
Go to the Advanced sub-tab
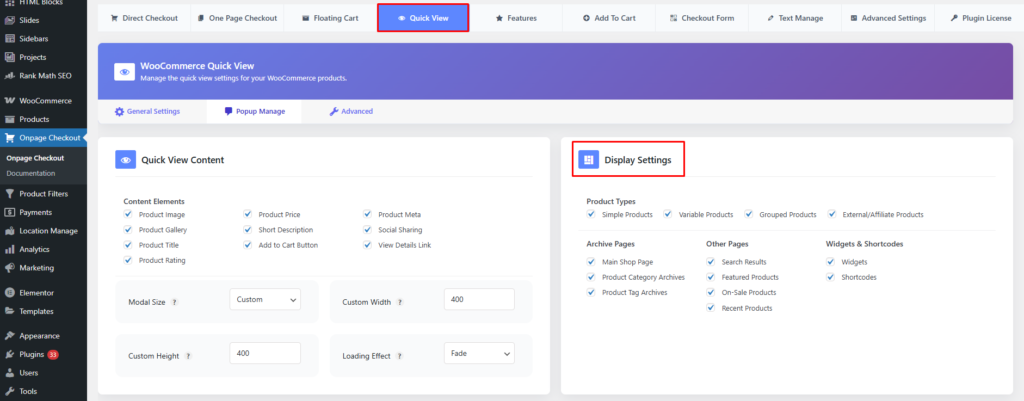[351, 111]
